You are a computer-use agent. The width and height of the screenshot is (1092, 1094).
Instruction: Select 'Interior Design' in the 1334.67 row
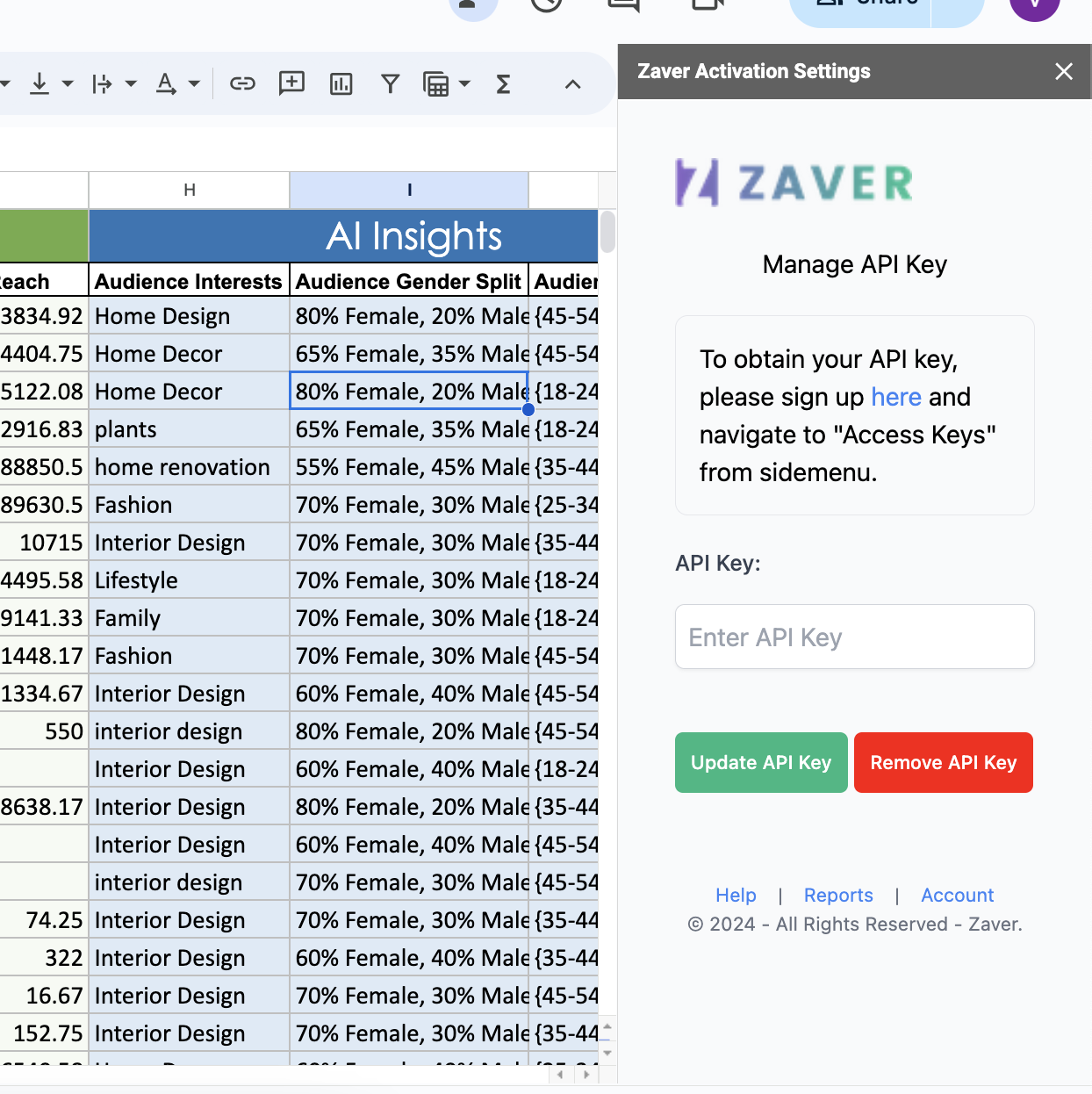pos(189,694)
